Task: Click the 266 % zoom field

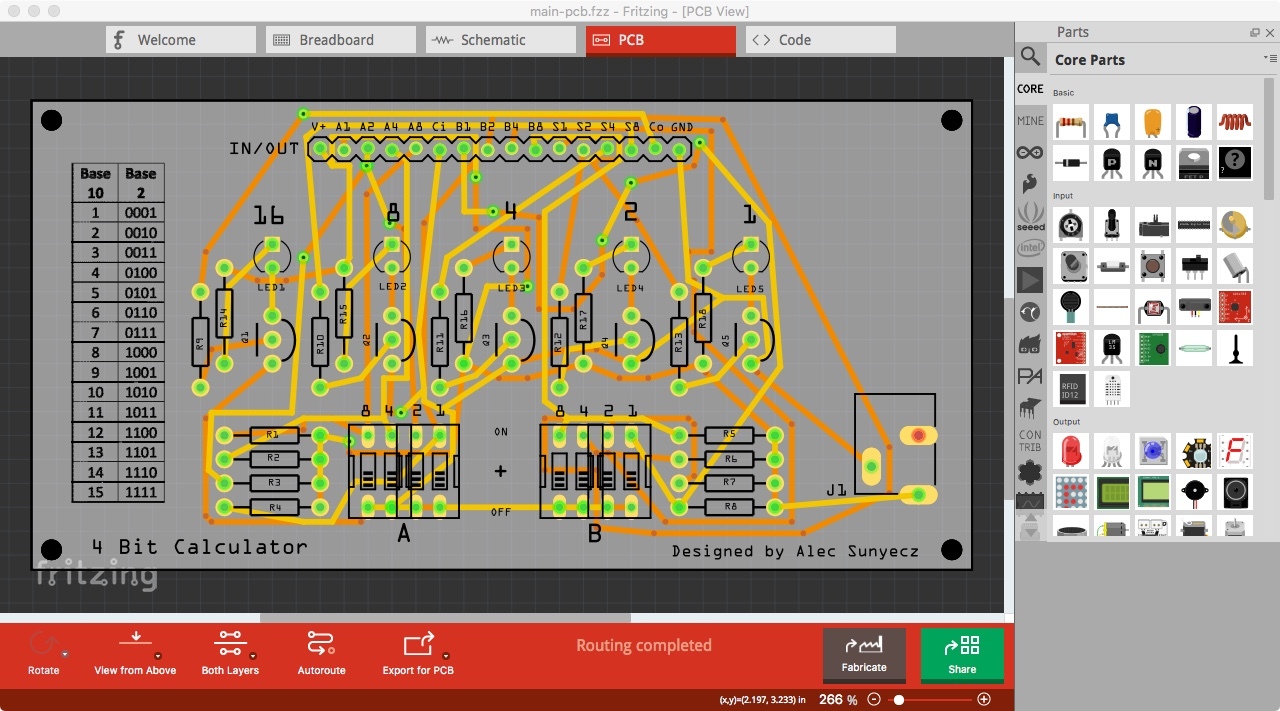Action: click(837, 700)
